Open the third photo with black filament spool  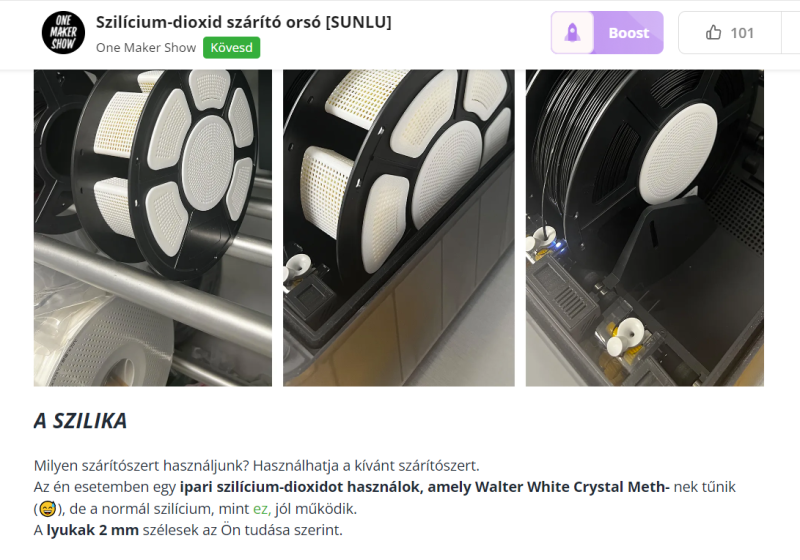(x=644, y=227)
